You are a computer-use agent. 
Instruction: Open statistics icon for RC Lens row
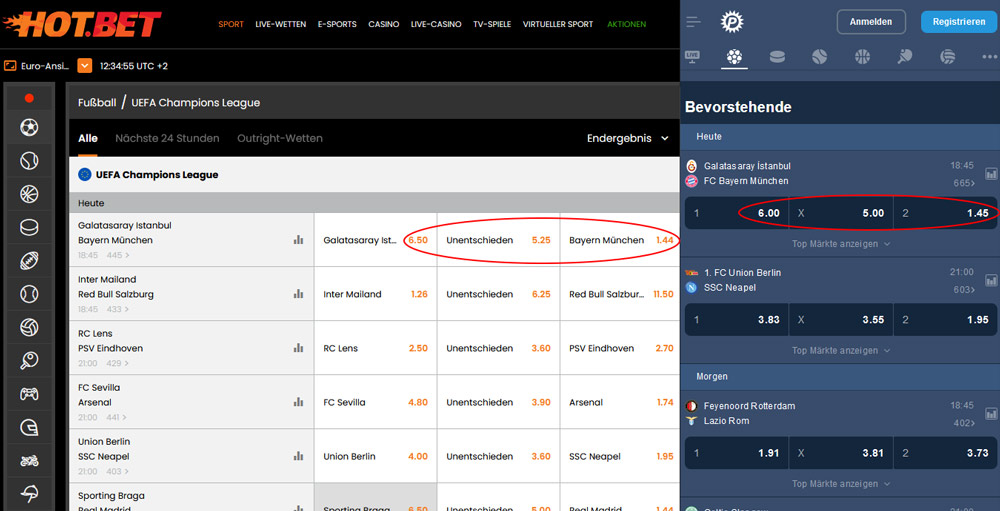[x=298, y=348]
